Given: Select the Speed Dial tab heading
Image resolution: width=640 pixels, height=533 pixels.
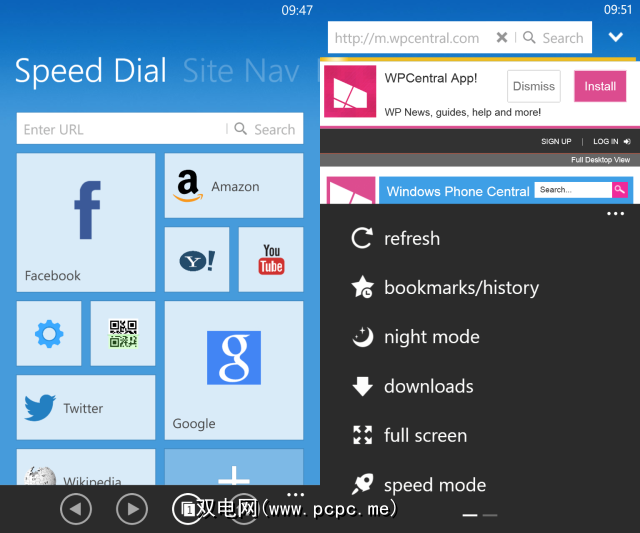Looking at the screenshot, I should click(91, 72).
